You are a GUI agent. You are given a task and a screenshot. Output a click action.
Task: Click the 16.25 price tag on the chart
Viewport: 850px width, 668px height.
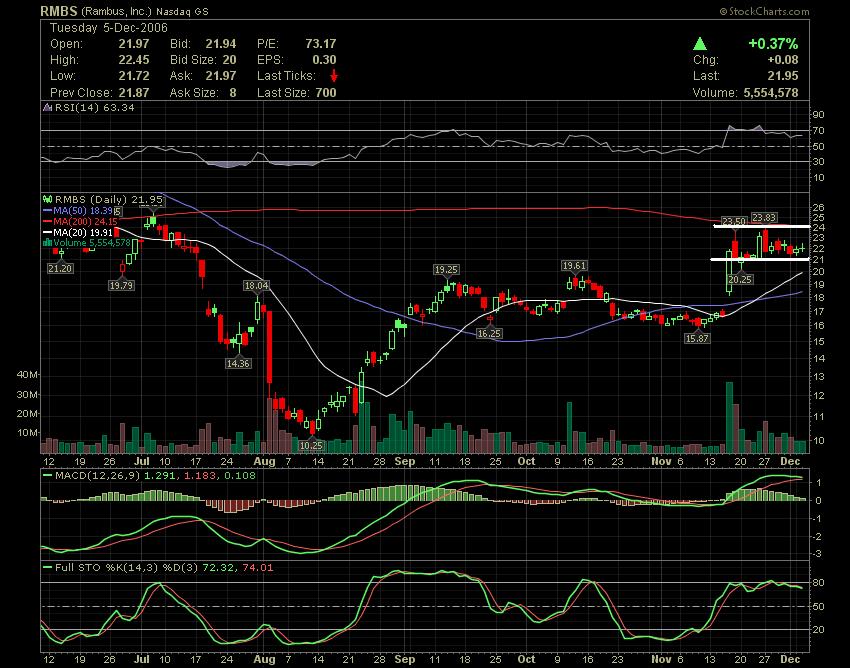pos(489,333)
